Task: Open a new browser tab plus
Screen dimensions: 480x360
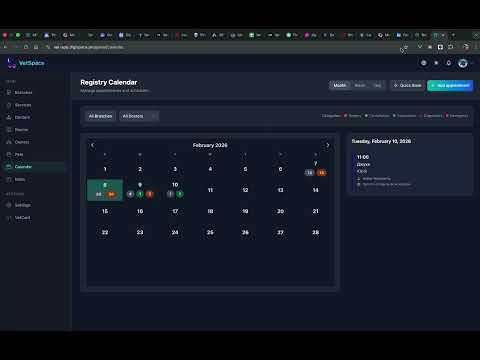Action: [453, 35]
